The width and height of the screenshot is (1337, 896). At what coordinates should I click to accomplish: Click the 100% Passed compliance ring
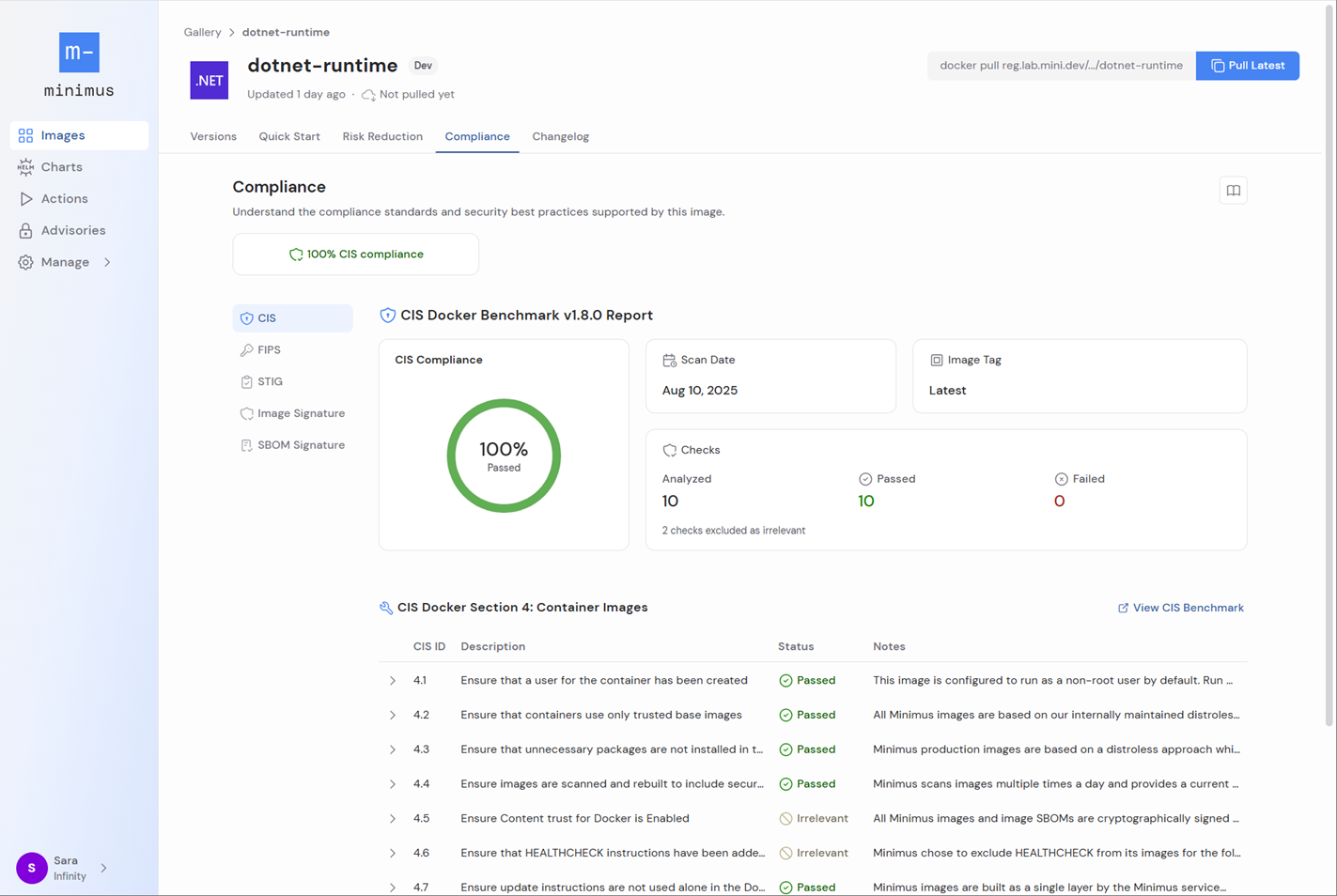pyautogui.click(x=504, y=456)
